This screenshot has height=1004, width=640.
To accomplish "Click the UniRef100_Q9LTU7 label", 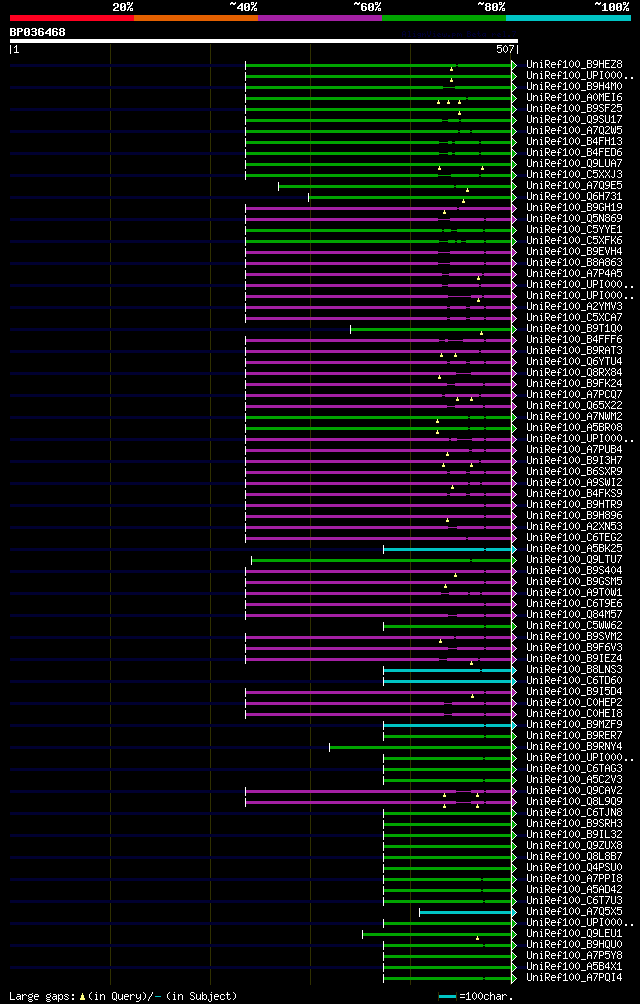I will [x=574, y=560].
